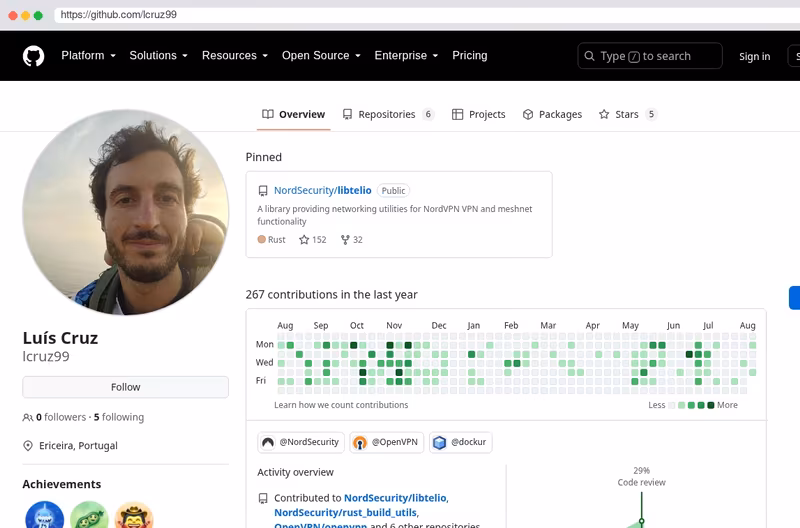Screen dimensions: 800x528
Task: Click the table icon beside Projects
Action: click(x=458, y=114)
